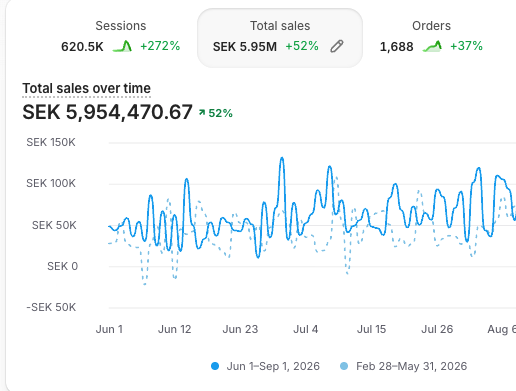
Task: Click the green 52% increase arrow icon
Action: pos(202,113)
